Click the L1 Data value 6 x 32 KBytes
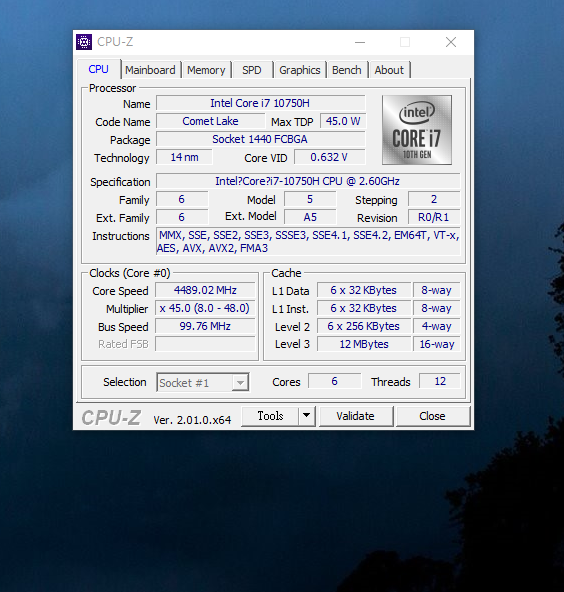 (364, 290)
